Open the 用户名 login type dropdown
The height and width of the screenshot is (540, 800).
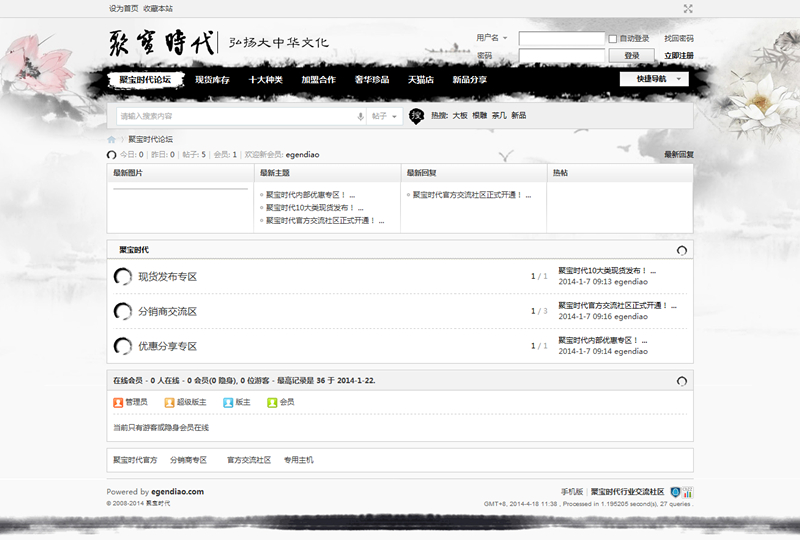[x=492, y=38]
